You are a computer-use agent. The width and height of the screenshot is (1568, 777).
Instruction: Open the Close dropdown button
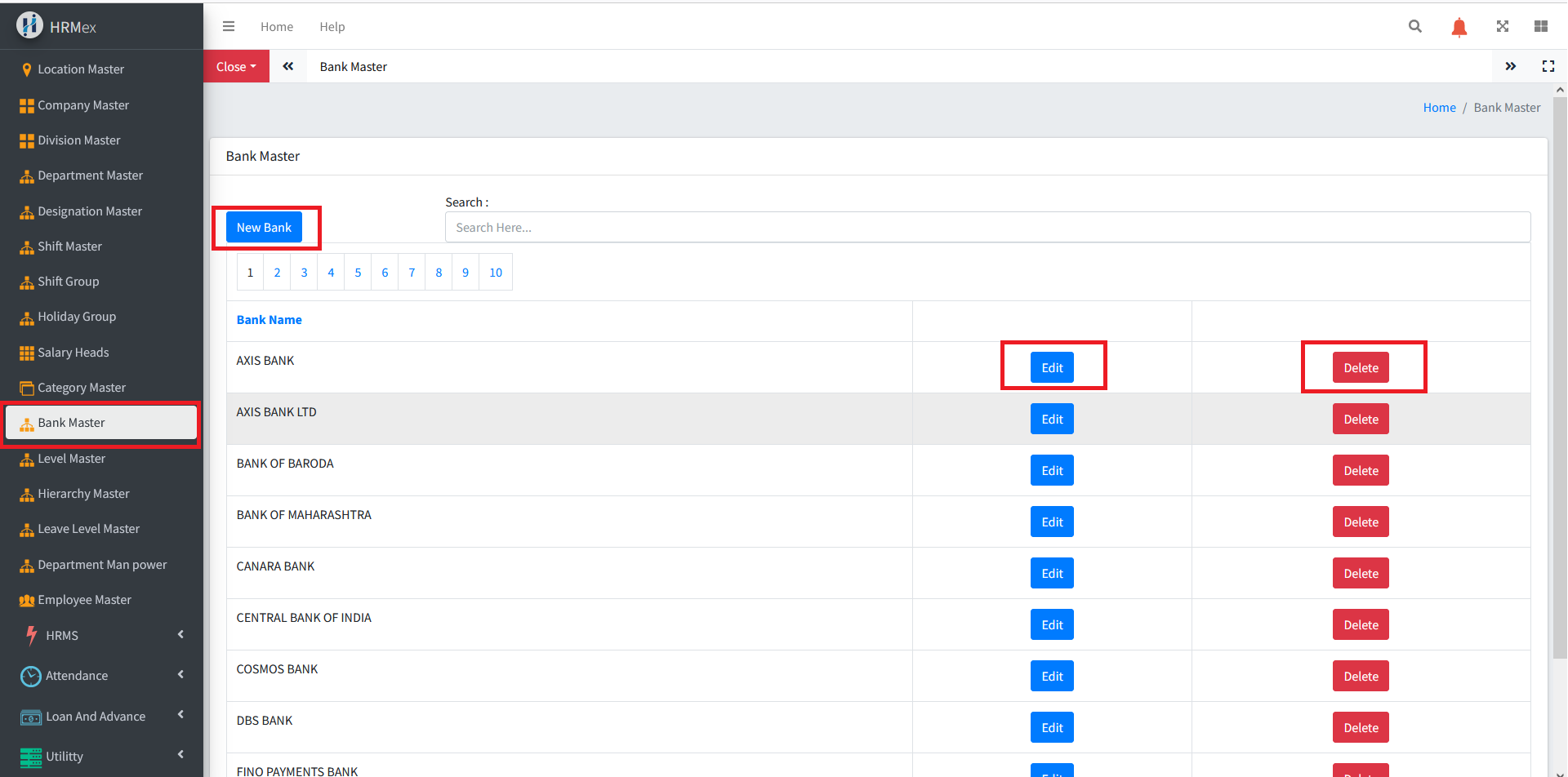[x=236, y=66]
